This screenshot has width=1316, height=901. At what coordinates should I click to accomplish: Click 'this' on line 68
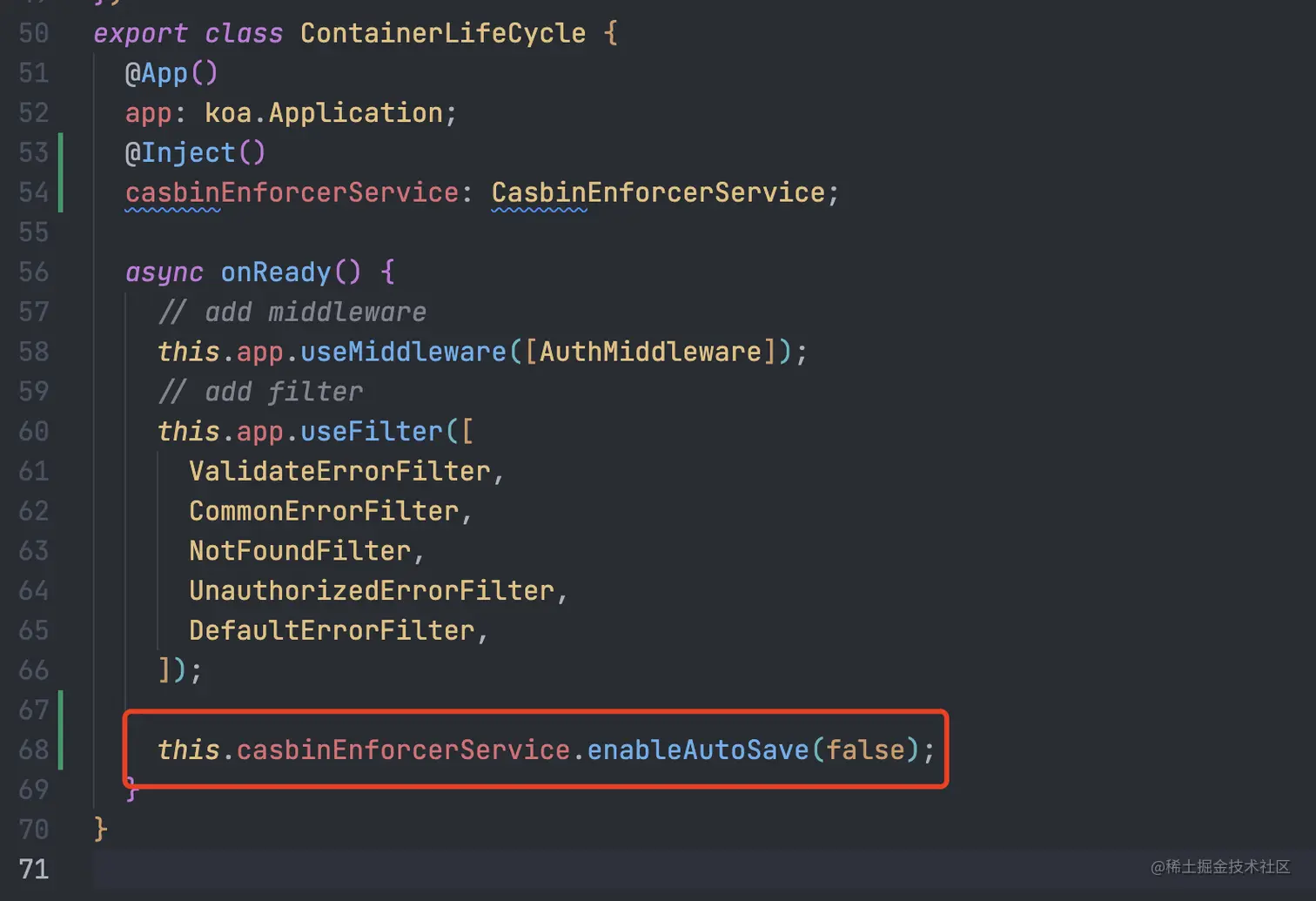188,750
